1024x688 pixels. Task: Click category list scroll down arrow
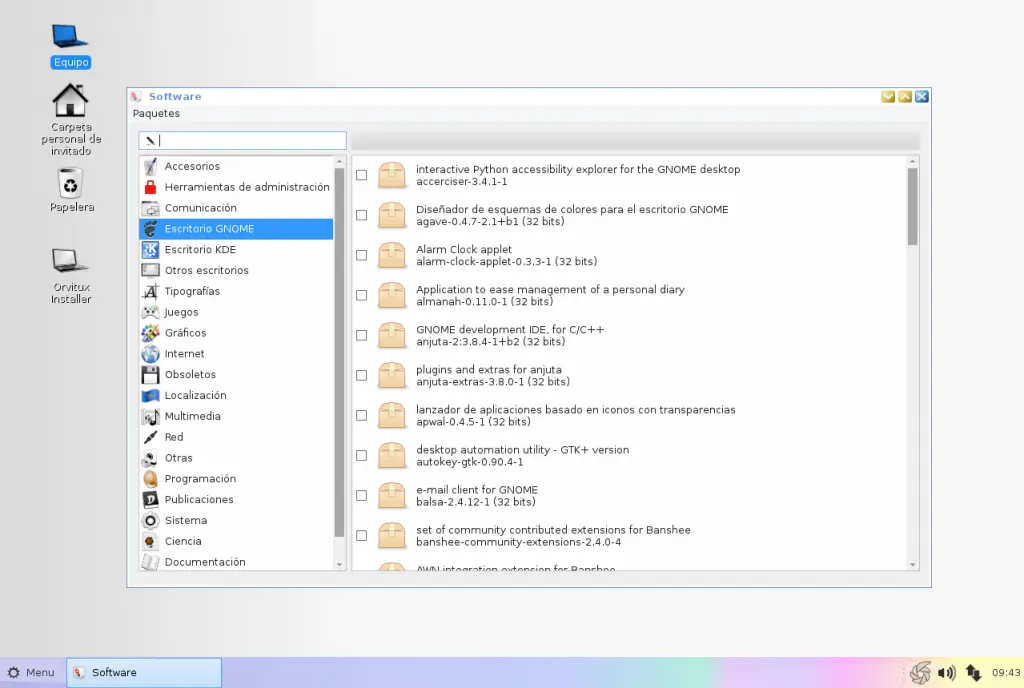[339, 565]
